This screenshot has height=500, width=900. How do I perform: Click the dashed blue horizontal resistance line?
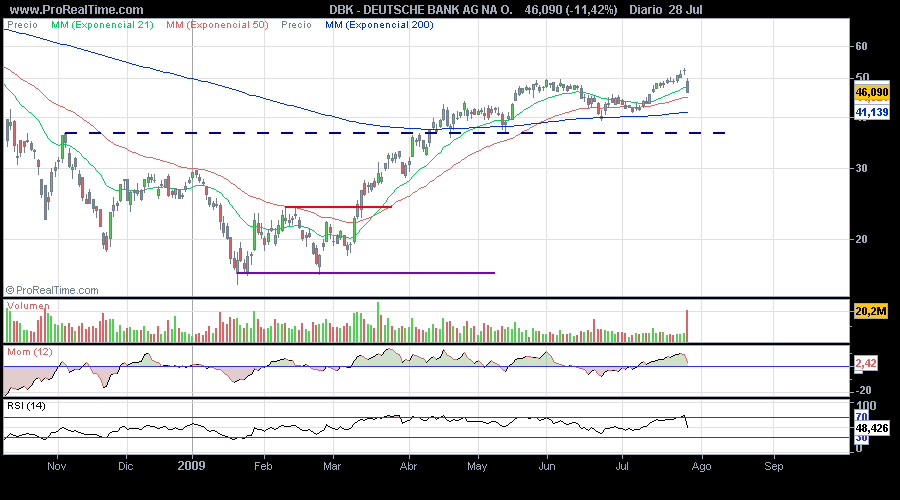(395, 133)
